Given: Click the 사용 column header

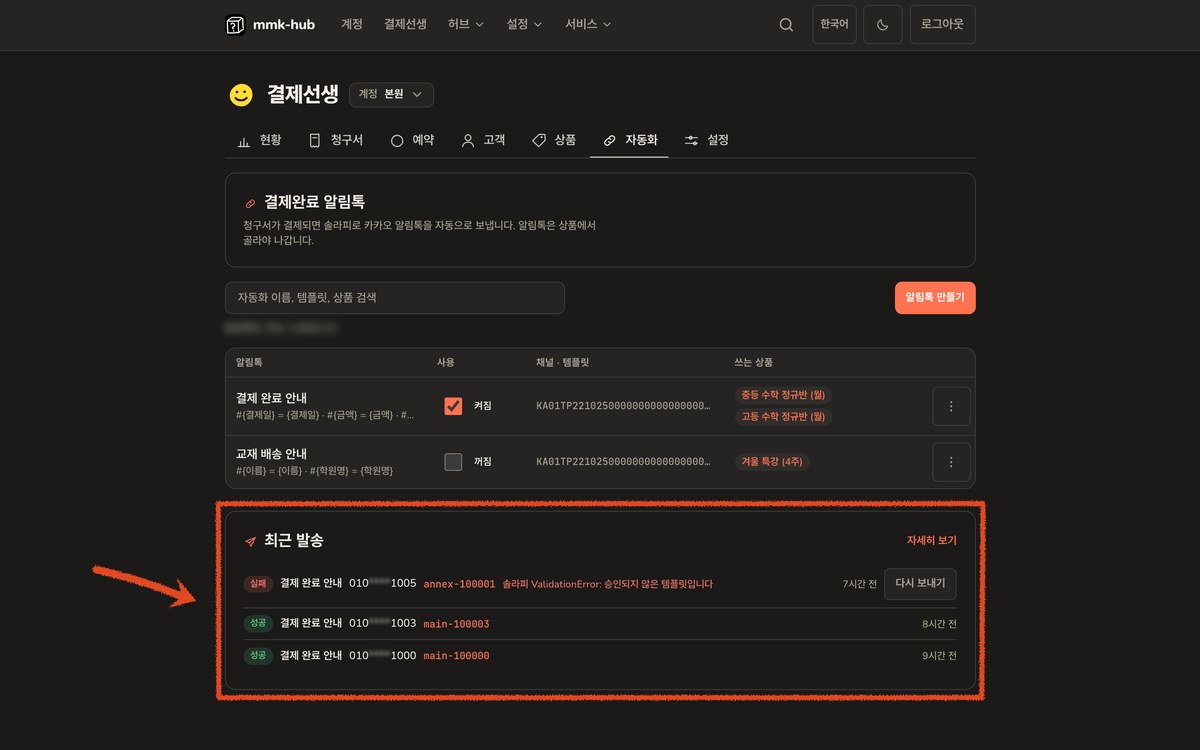Looking at the screenshot, I should 446,362.
